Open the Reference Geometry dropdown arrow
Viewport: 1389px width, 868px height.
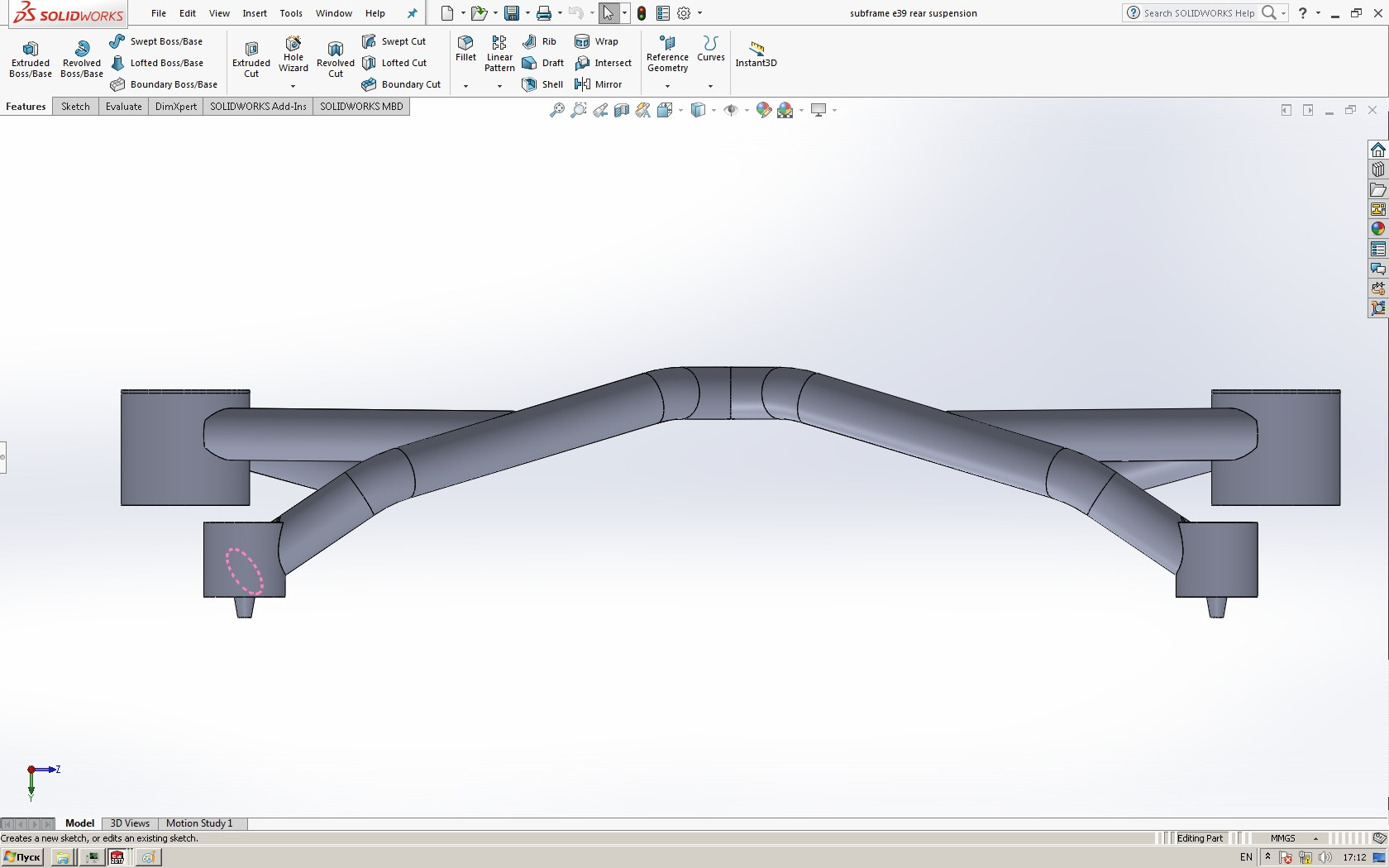click(667, 85)
